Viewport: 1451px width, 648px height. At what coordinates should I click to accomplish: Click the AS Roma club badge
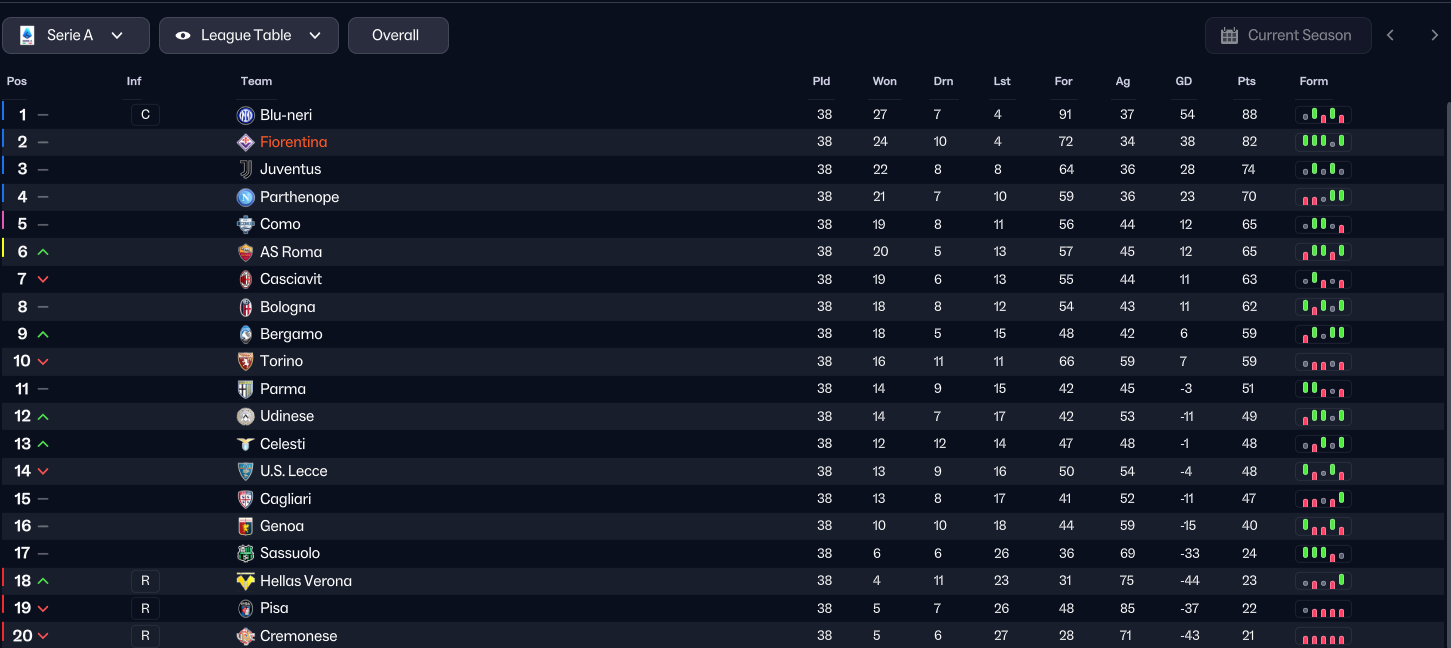tap(245, 252)
